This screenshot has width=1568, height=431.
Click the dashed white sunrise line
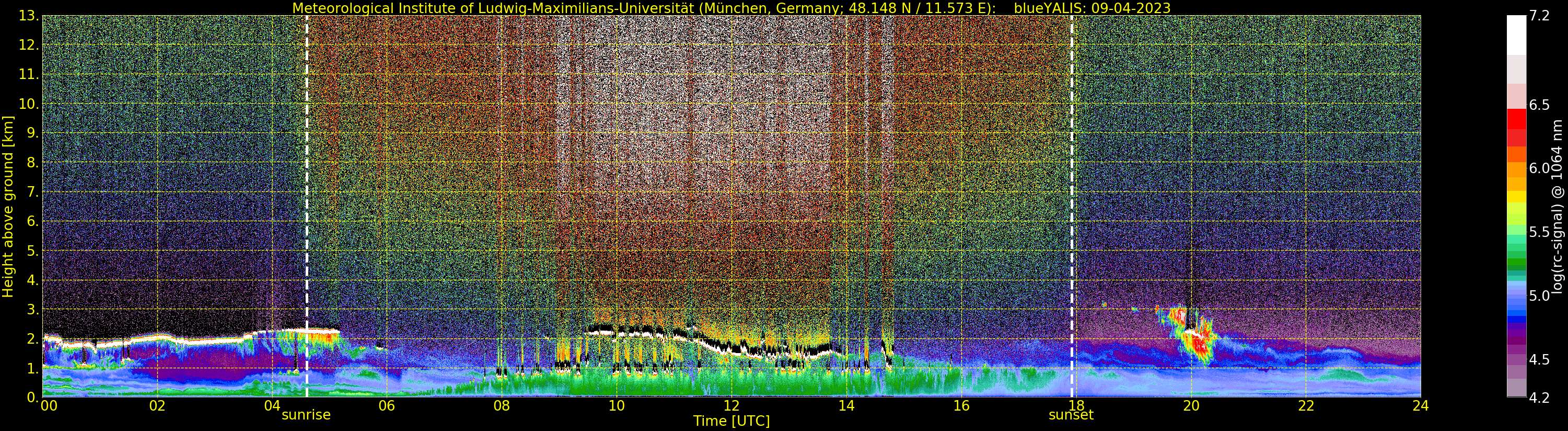pyautogui.click(x=307, y=206)
